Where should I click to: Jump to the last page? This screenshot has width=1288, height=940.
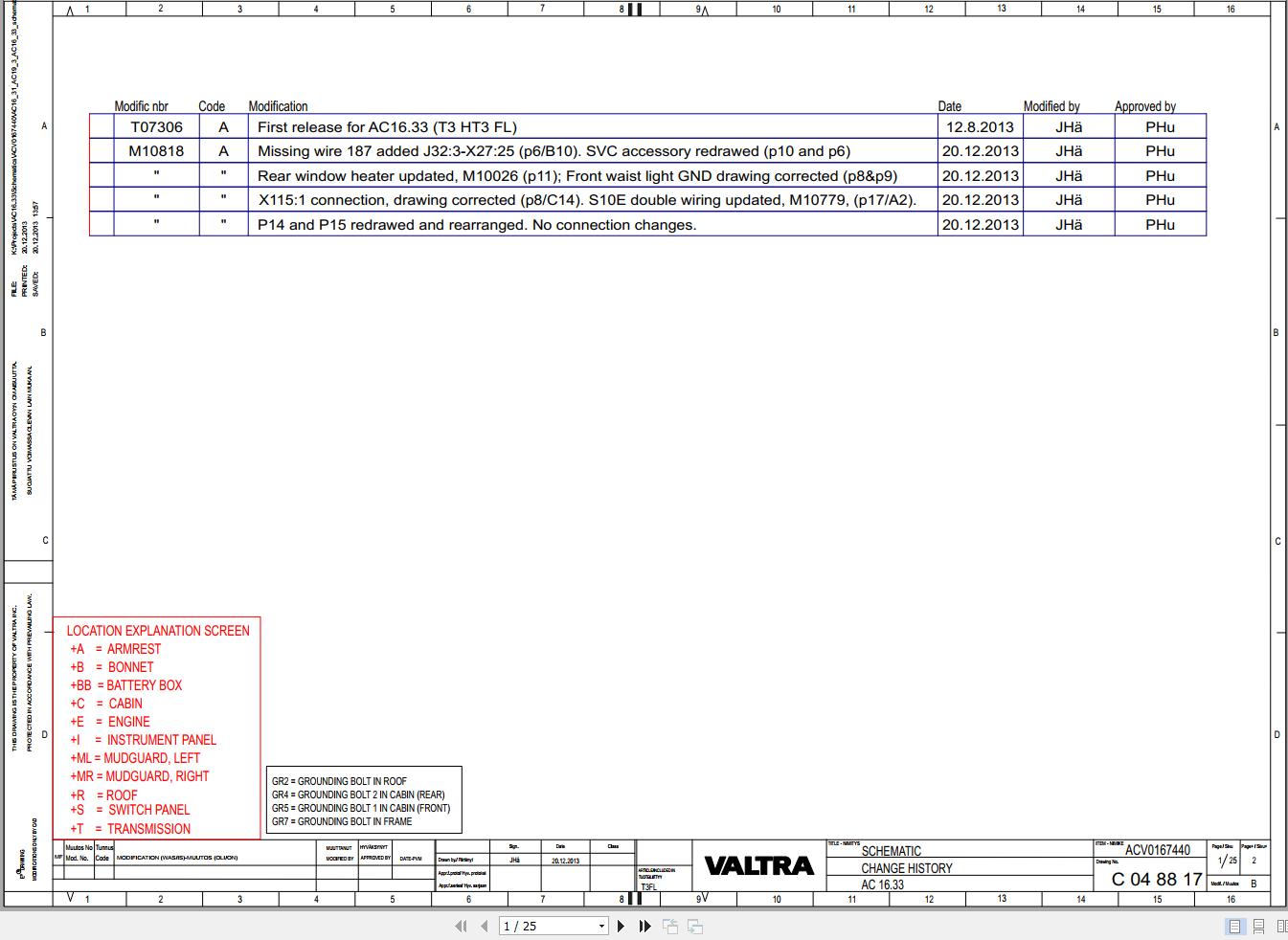[644, 926]
